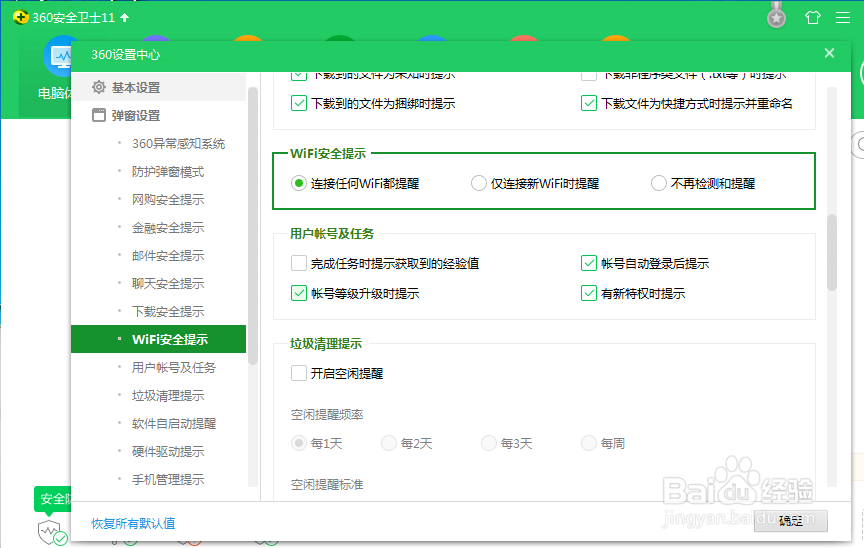Go to 防护弹窗模式 settings
This screenshot has width=864, height=548.
pos(168,172)
